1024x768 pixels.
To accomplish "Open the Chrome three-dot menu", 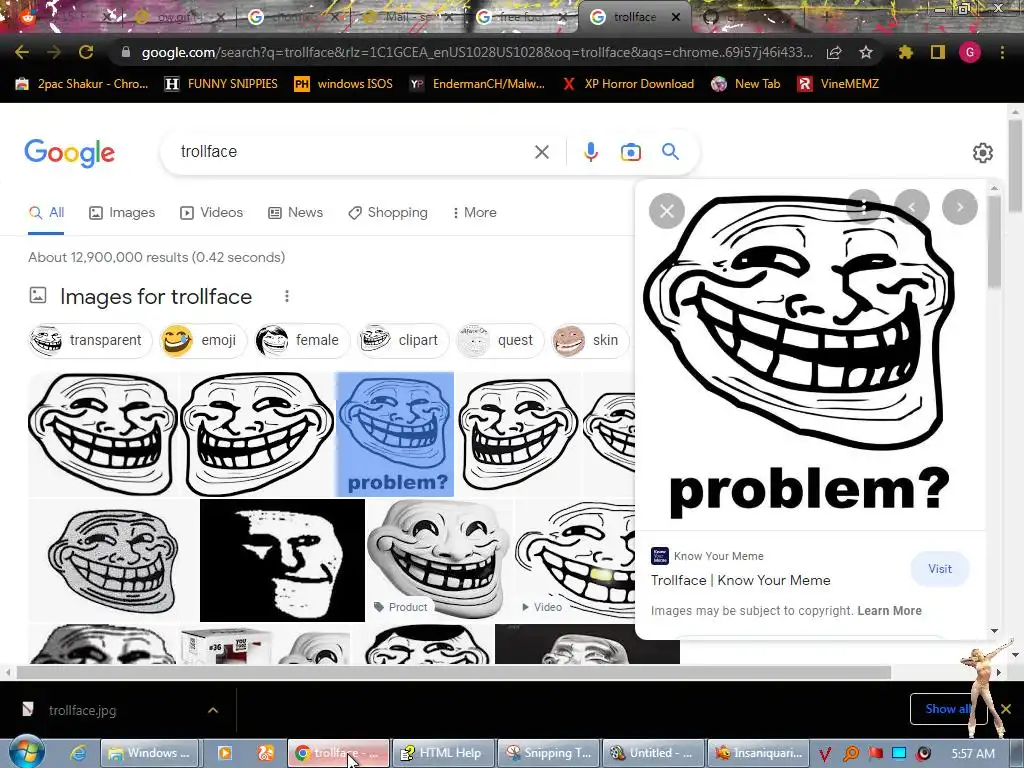I will (x=1002, y=52).
